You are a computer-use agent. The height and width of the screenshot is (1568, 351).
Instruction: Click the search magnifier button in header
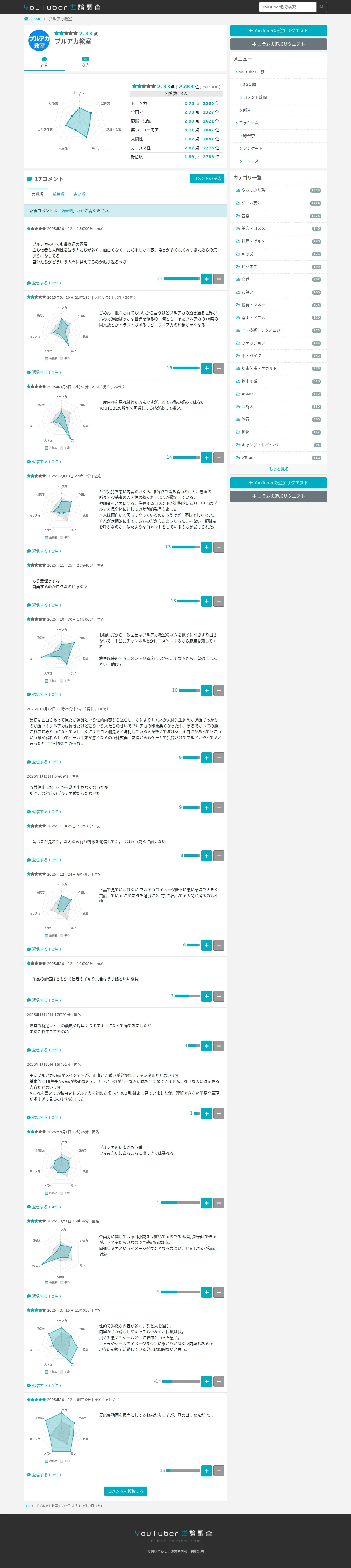[x=322, y=7]
